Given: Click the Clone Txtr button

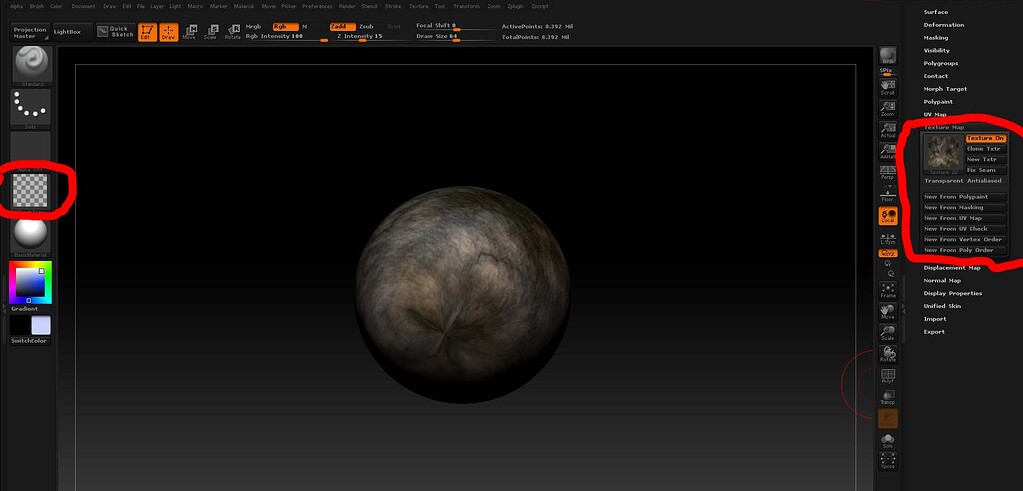Looking at the screenshot, I should (985, 149).
